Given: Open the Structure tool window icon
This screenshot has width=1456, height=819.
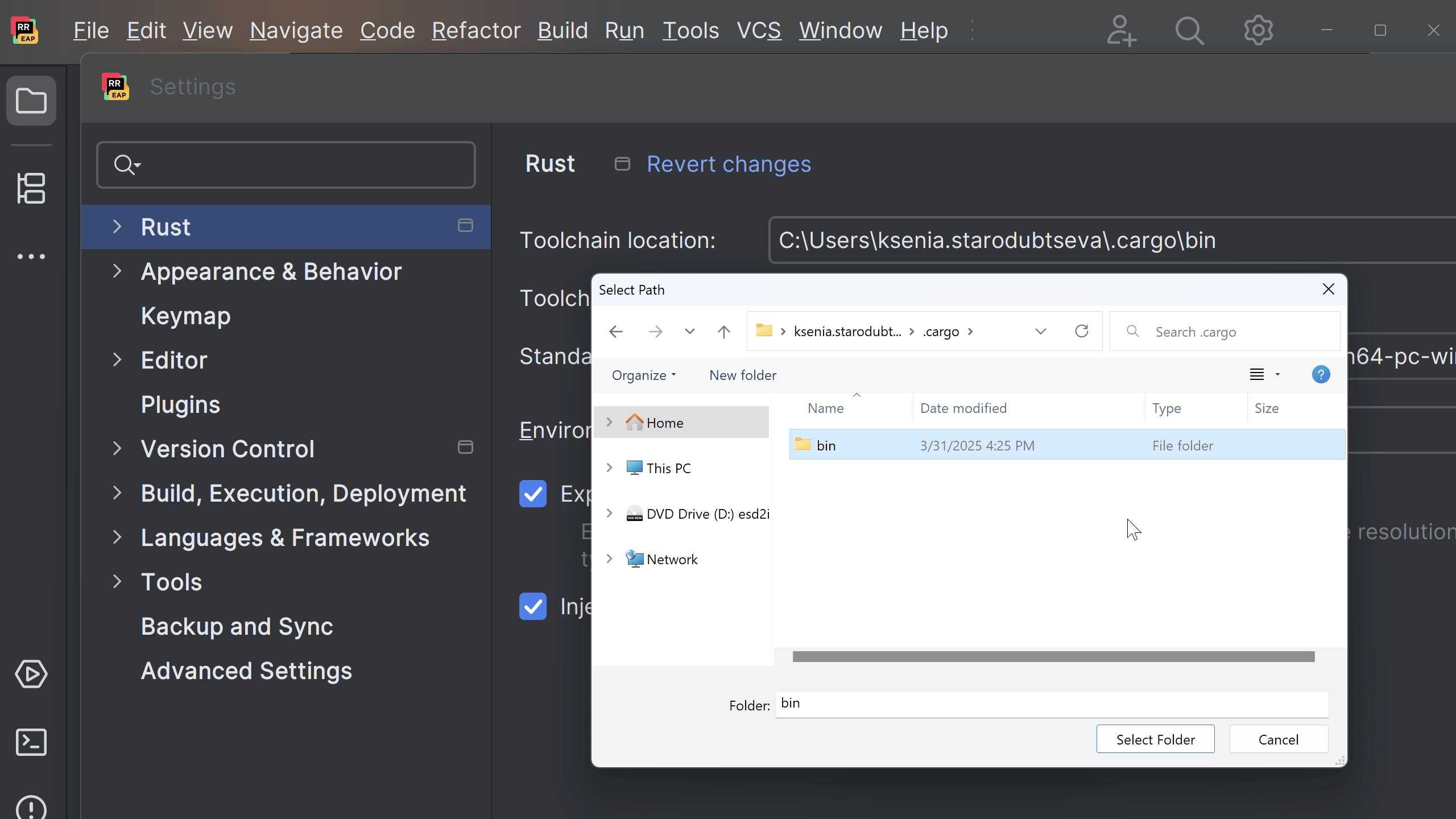Looking at the screenshot, I should coord(31,188).
